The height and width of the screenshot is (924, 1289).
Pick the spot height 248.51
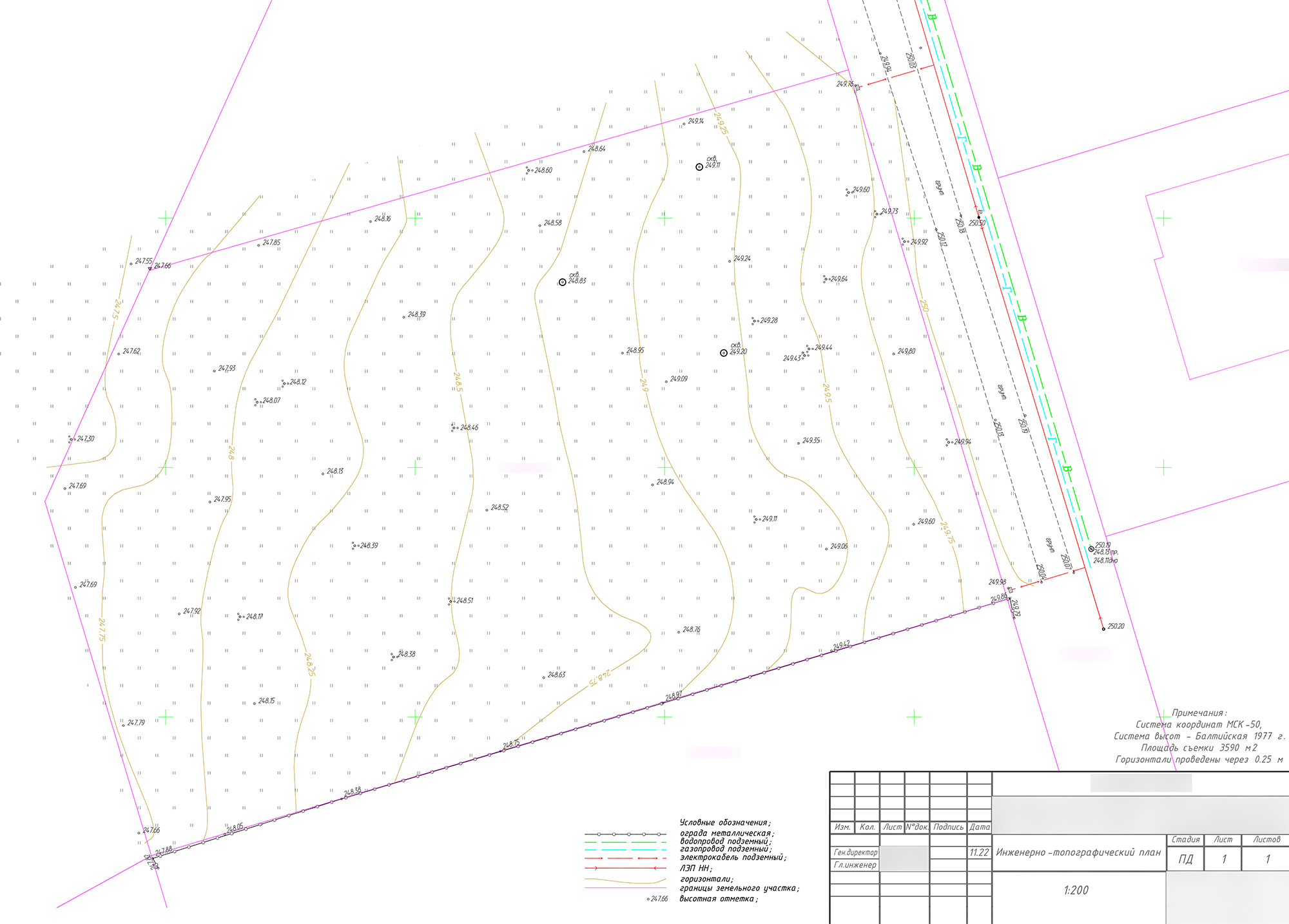[465, 601]
